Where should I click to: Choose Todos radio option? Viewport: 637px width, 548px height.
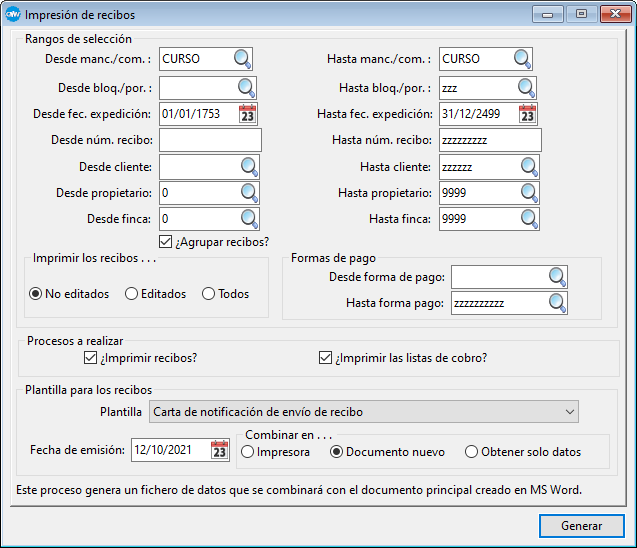[208, 294]
